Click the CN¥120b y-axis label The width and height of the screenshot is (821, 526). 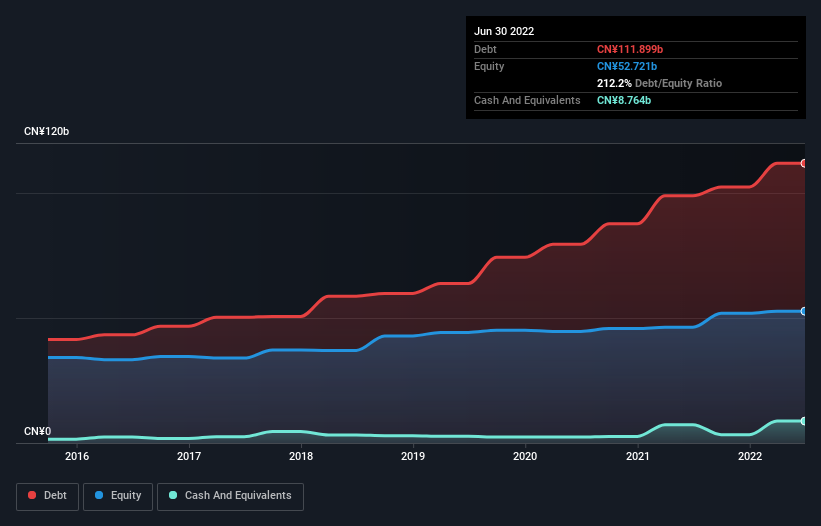(47, 131)
